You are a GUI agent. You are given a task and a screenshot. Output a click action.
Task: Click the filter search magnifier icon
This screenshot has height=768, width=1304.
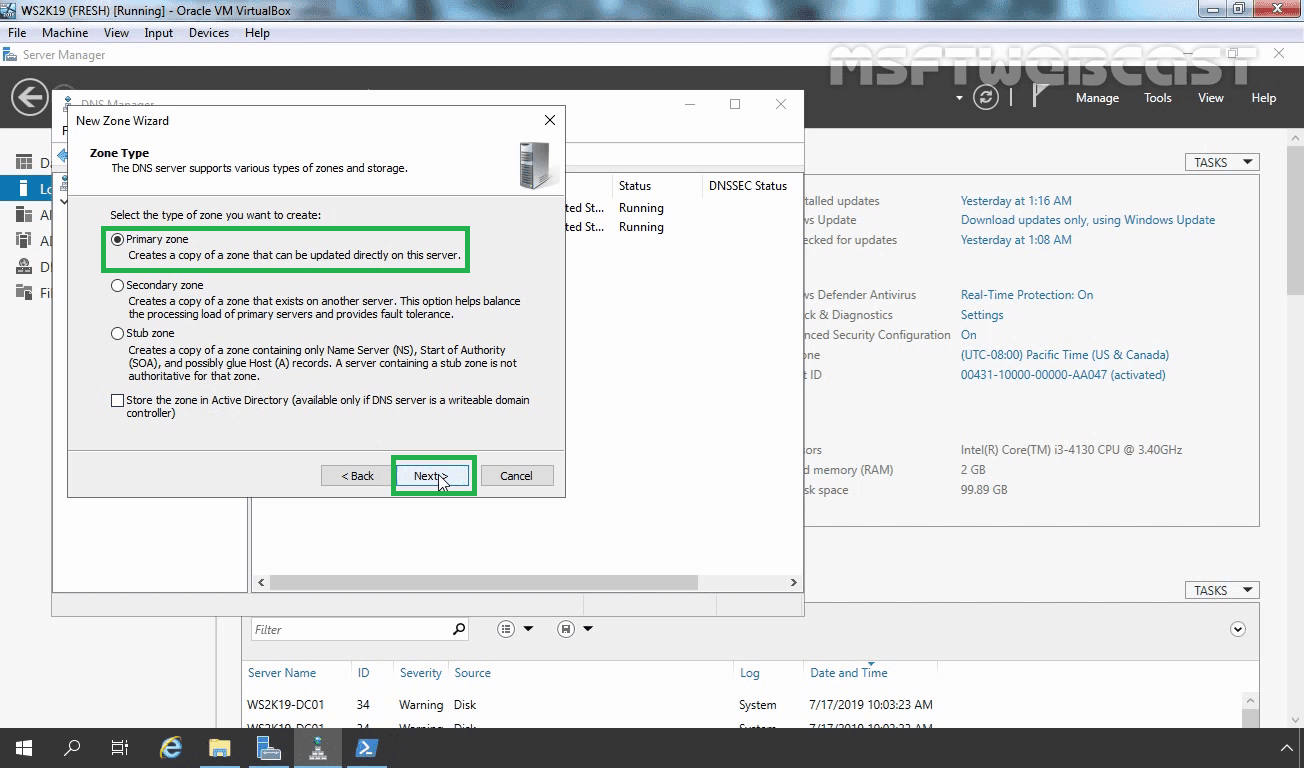[459, 629]
